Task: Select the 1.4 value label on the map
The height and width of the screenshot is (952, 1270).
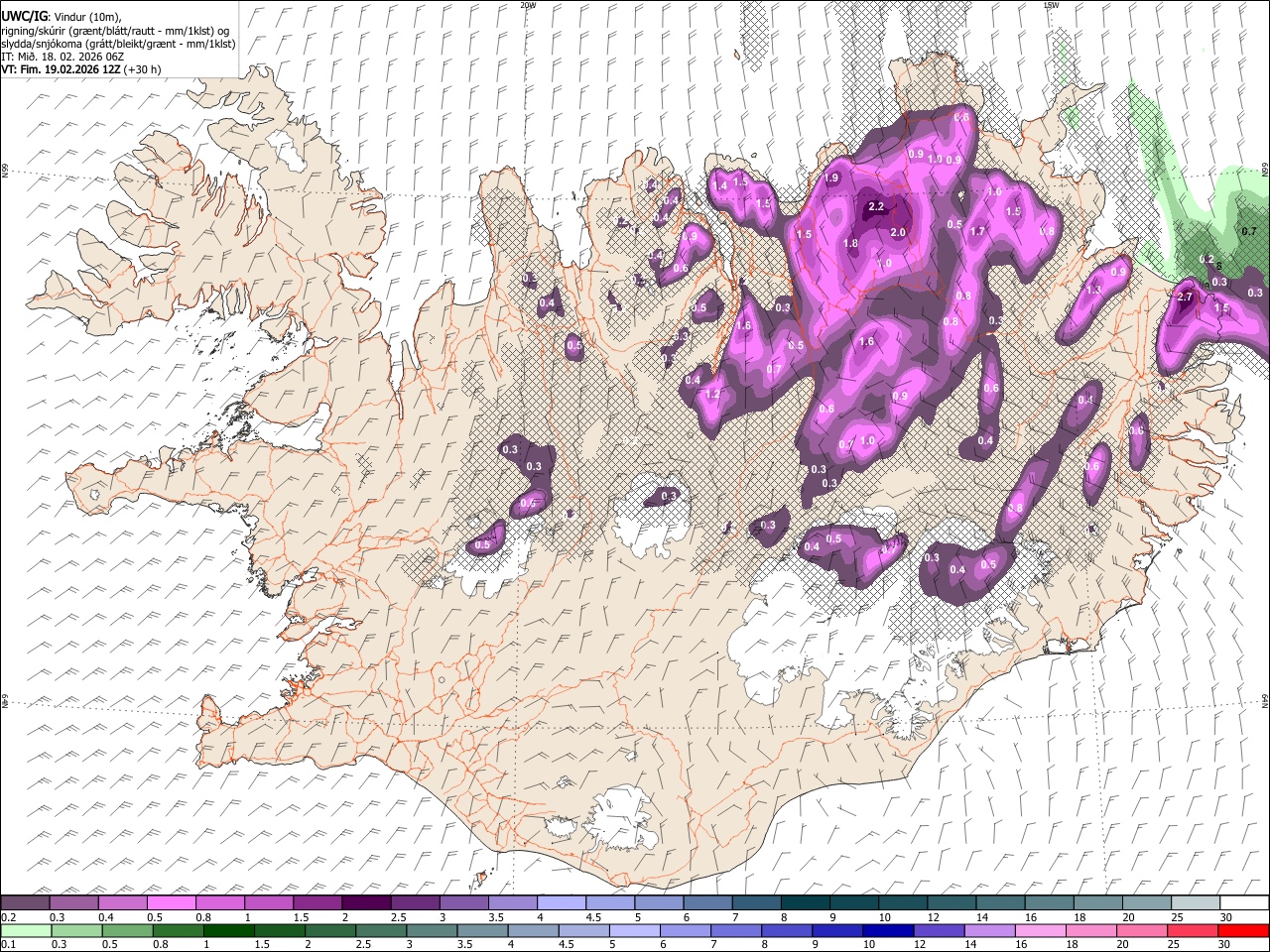Action: pos(720,185)
